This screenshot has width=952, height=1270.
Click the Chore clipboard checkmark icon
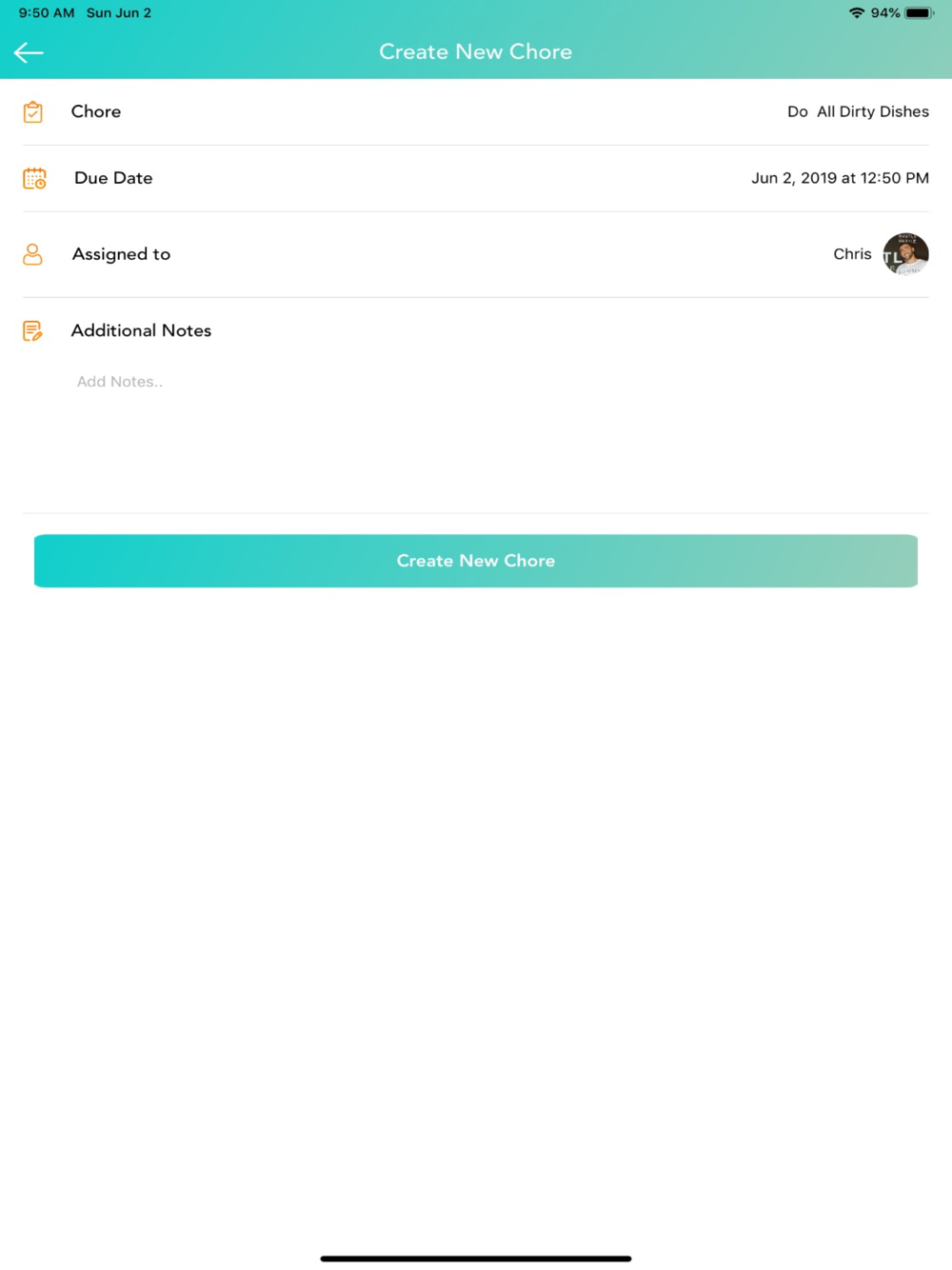click(32, 111)
